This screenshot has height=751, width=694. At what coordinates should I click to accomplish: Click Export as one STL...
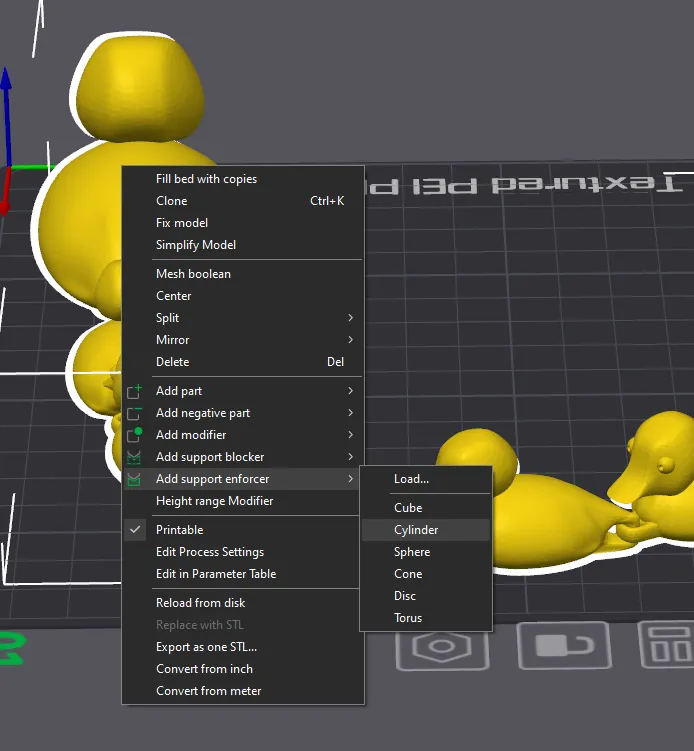[x=206, y=647]
